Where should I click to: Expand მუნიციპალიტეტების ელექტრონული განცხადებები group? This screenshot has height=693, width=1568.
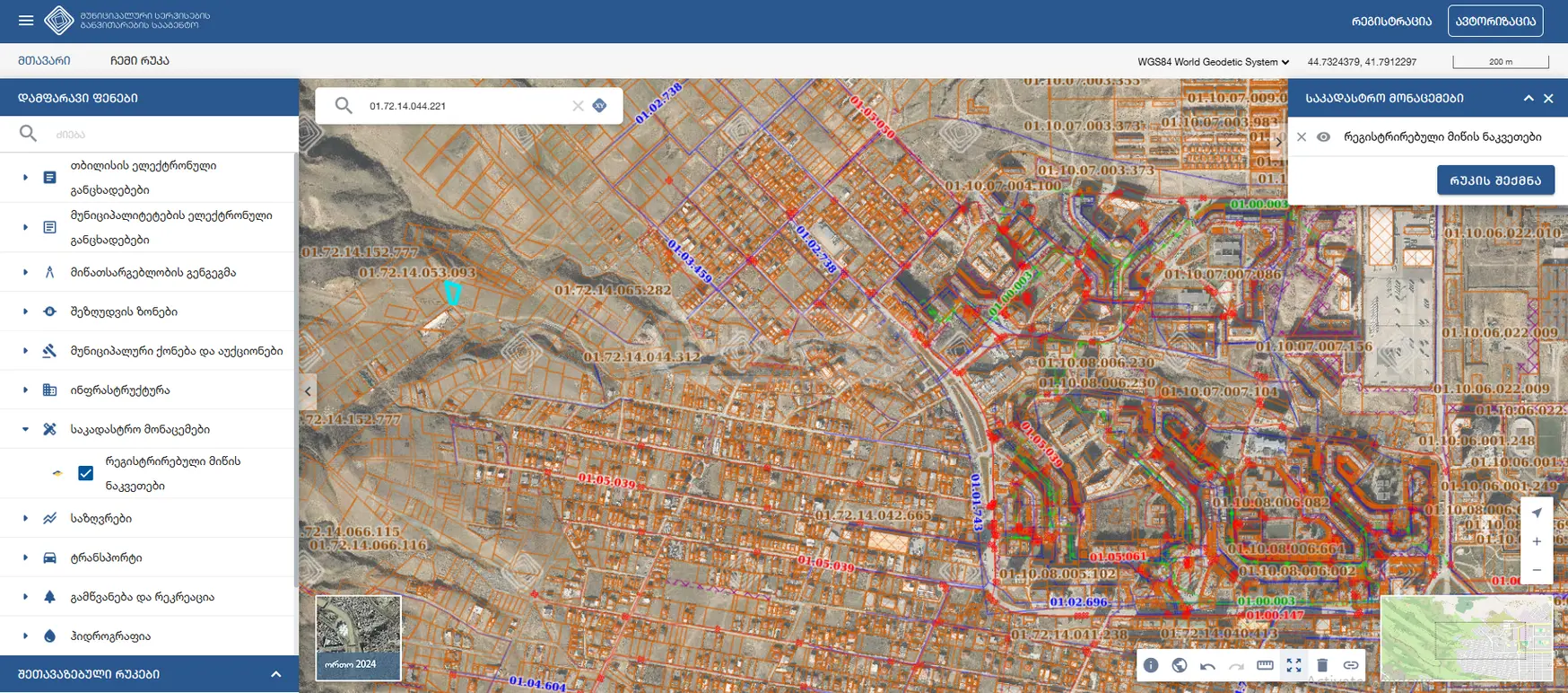(x=25, y=227)
